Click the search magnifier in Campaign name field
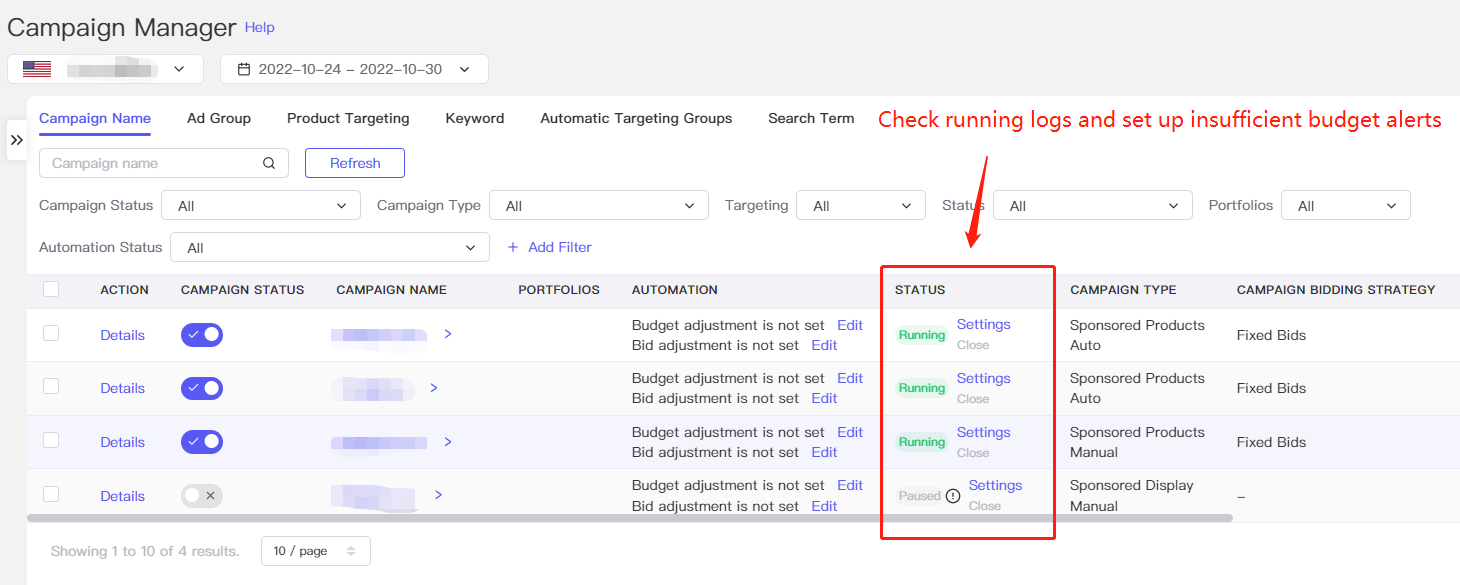Image resolution: width=1460 pixels, height=585 pixels. (x=269, y=163)
